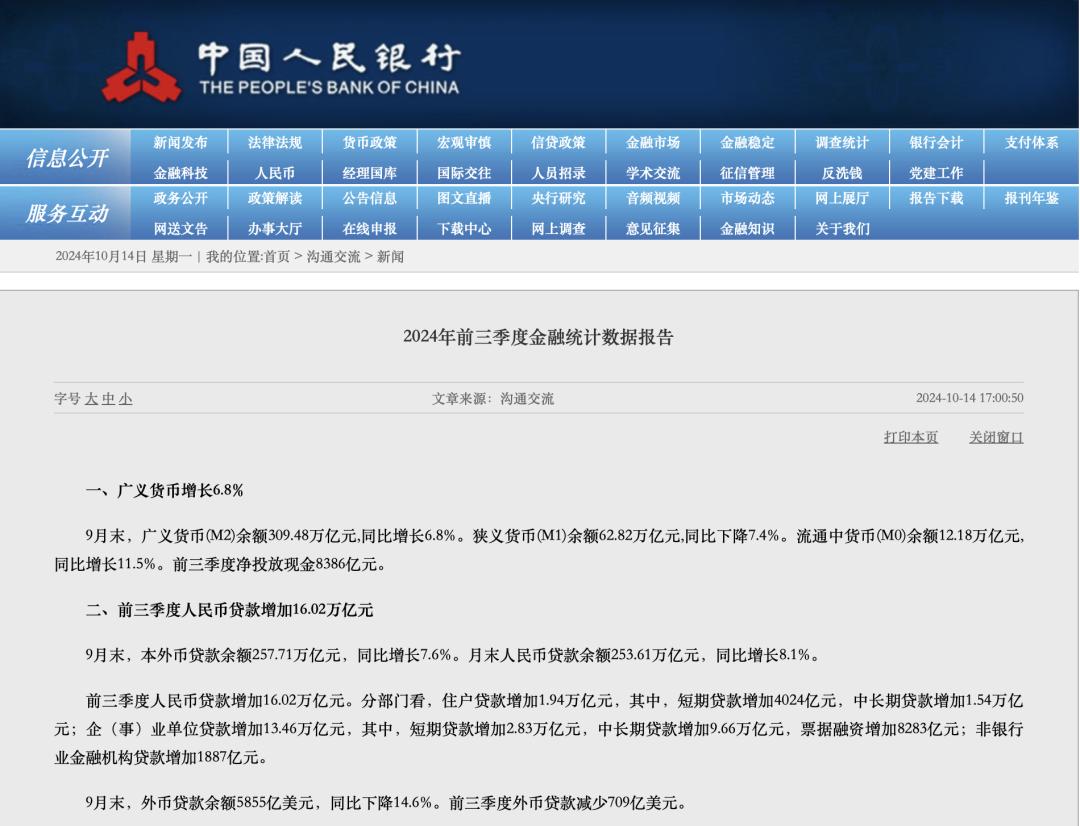1080x826 pixels.
Task: Set font size to 大
Action: [x=92, y=399]
